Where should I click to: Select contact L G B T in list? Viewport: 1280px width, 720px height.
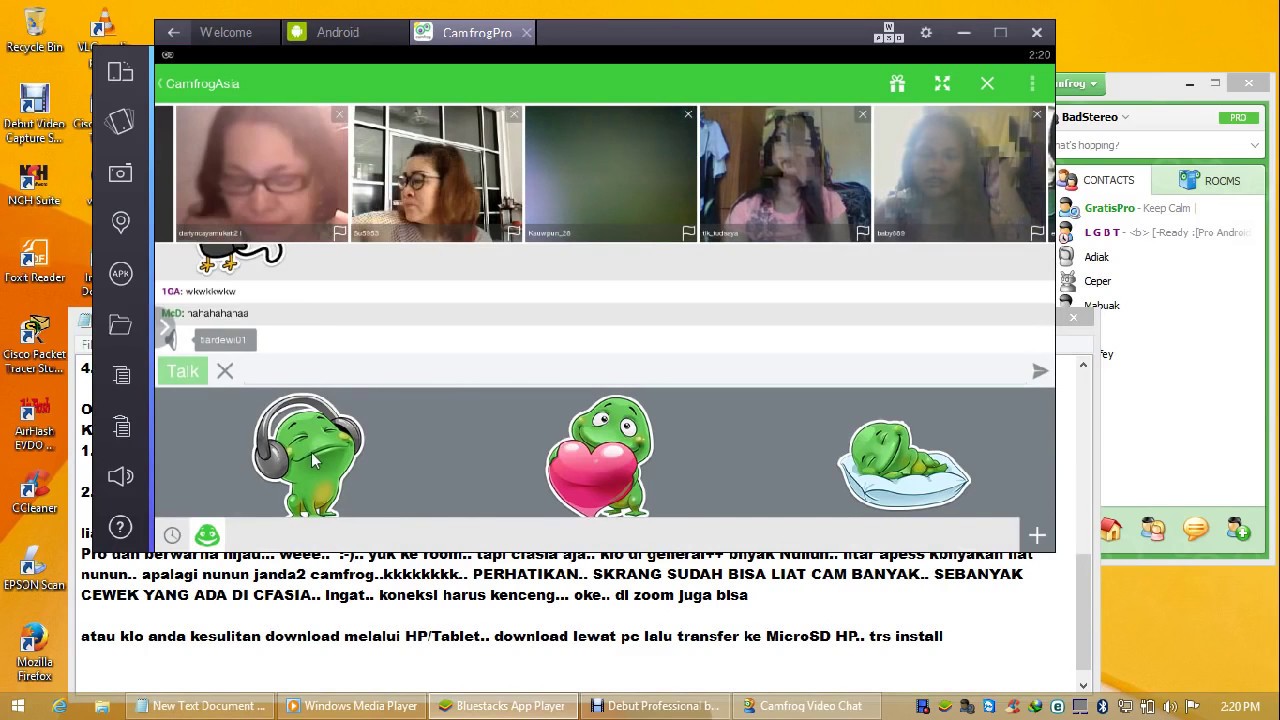pyautogui.click(x=1160, y=232)
